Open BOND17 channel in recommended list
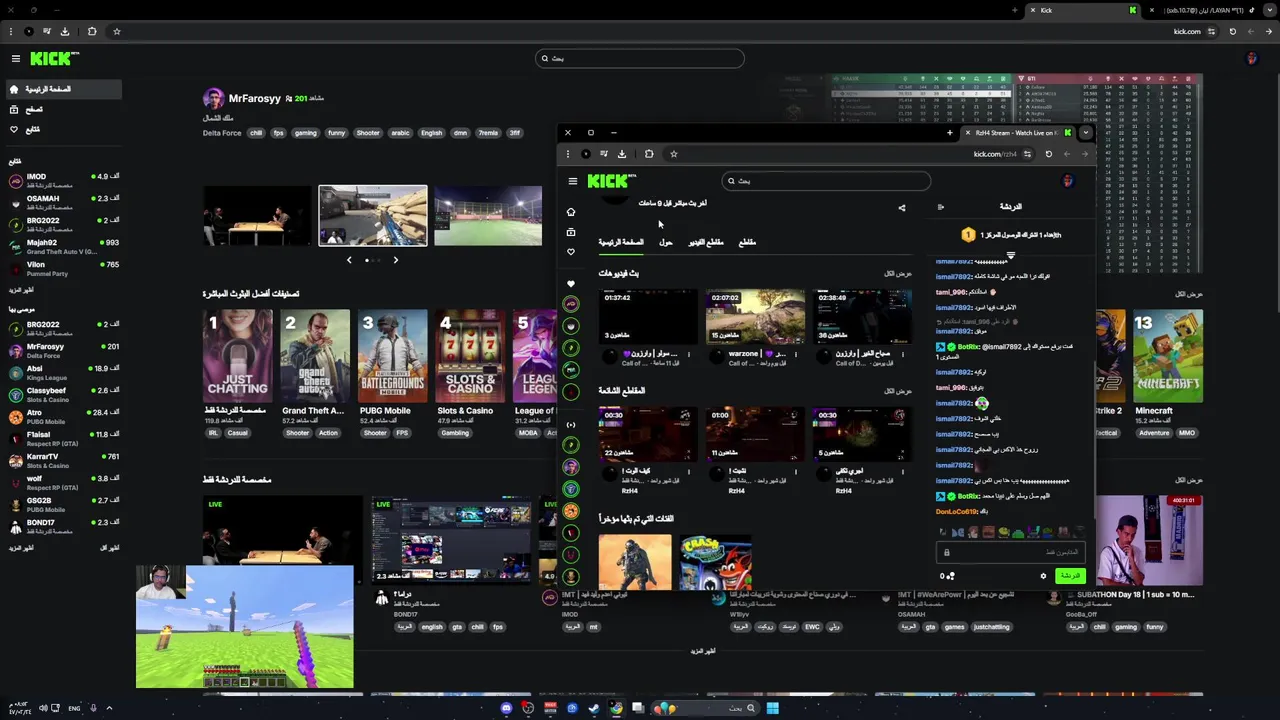Viewport: 1280px width, 720px height. (x=63, y=527)
